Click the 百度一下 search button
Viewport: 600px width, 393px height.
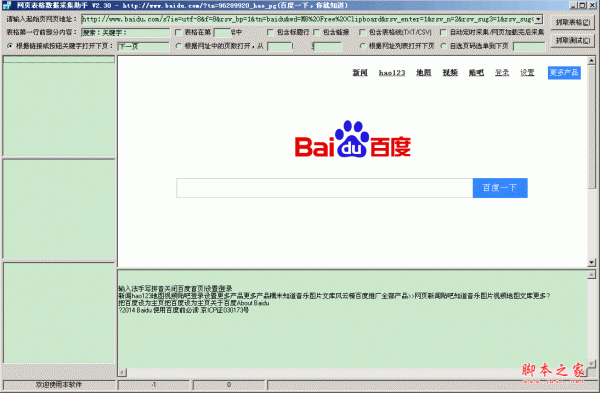pos(500,188)
